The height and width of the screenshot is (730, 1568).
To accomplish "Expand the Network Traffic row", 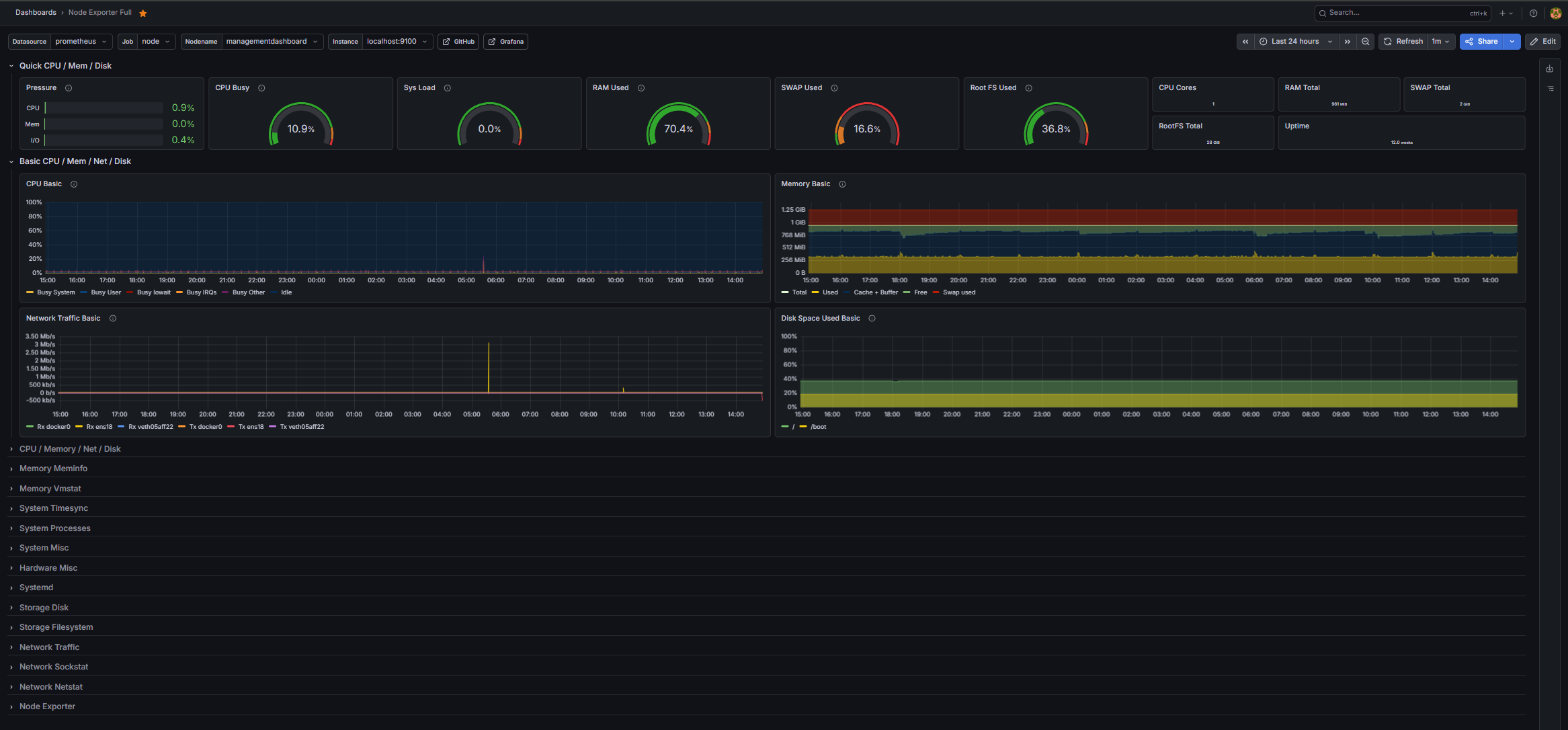I will click(x=49, y=647).
